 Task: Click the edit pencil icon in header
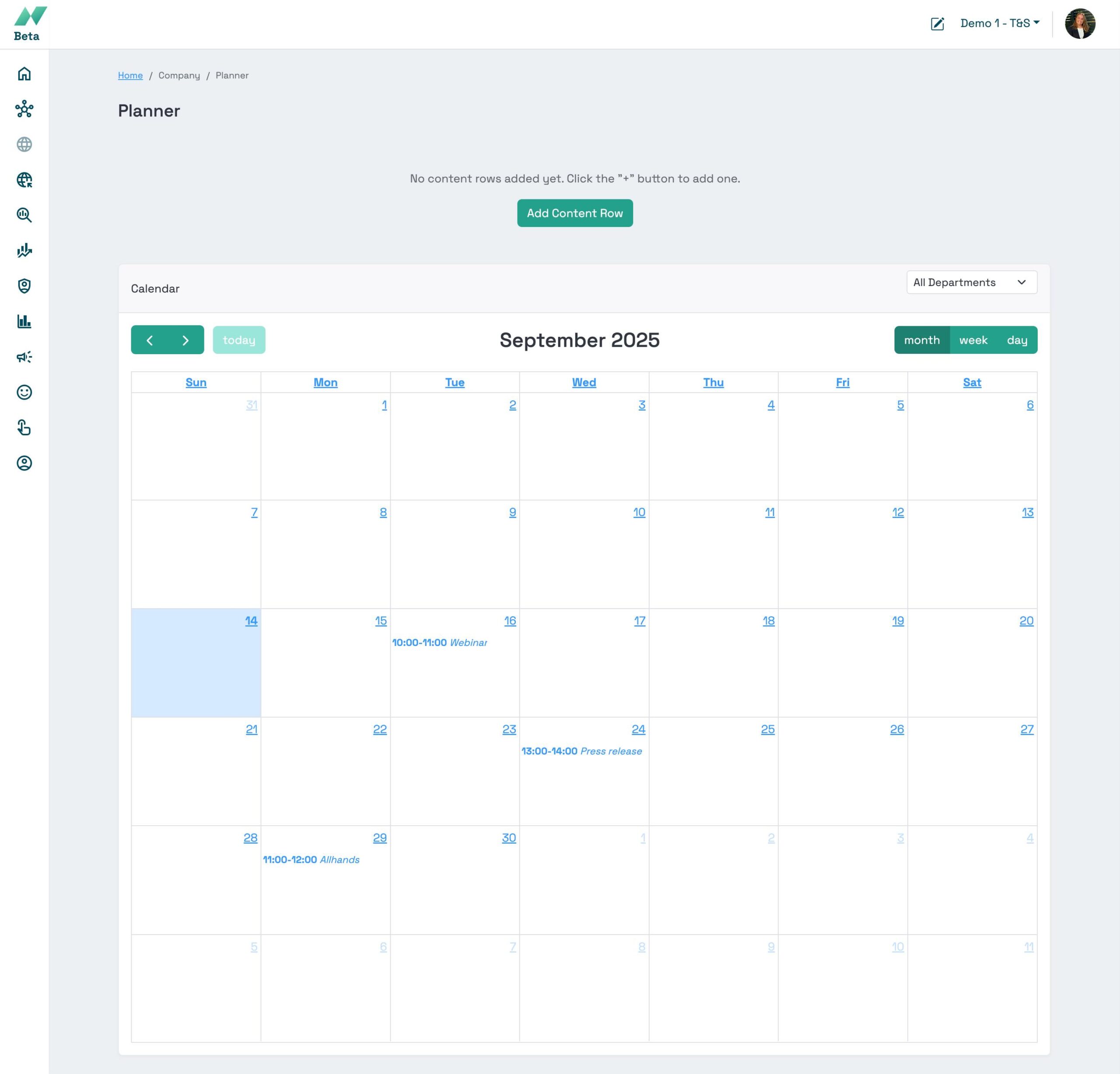coord(937,24)
